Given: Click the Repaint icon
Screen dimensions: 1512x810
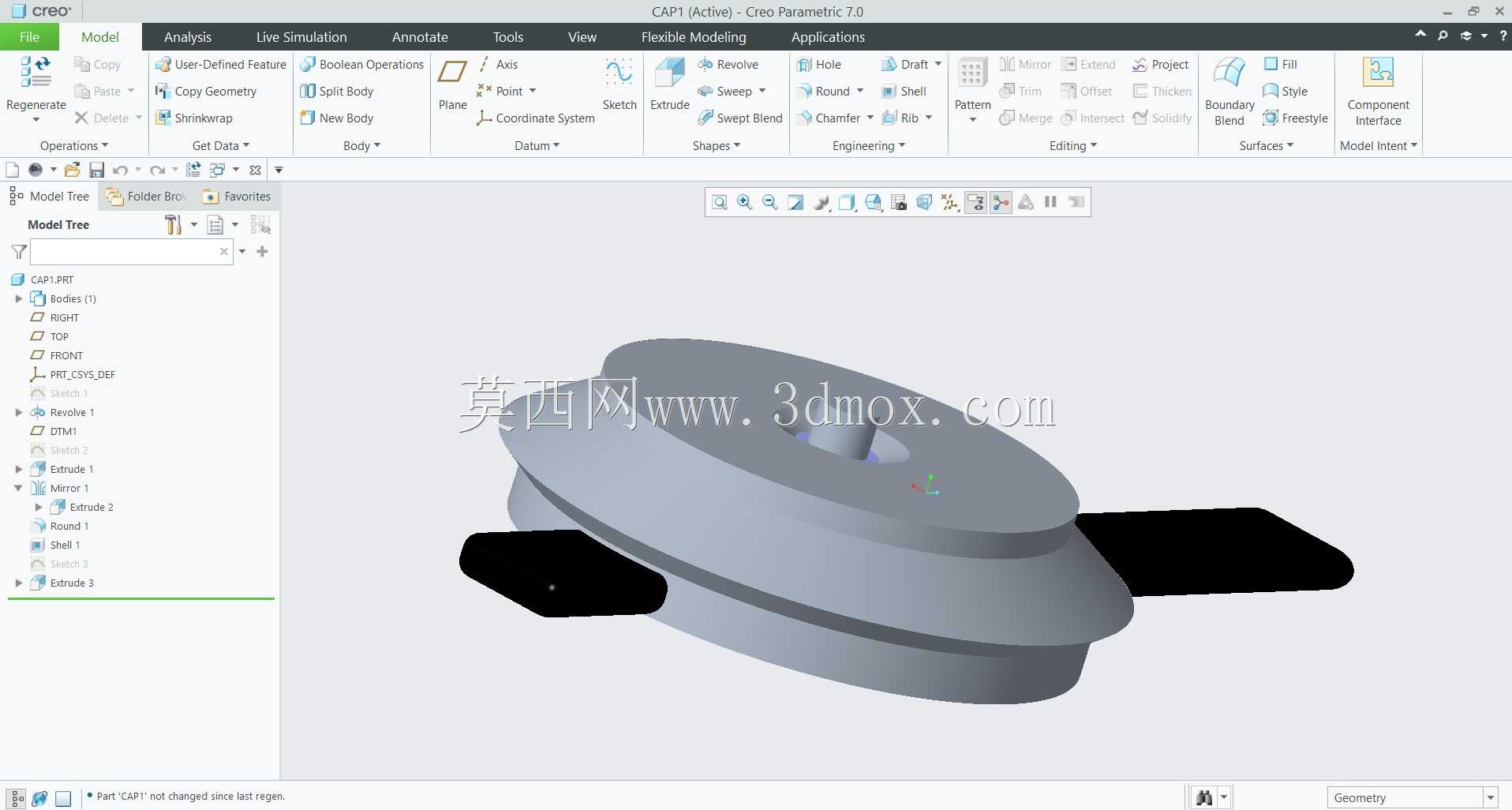Looking at the screenshot, I should [x=795, y=203].
